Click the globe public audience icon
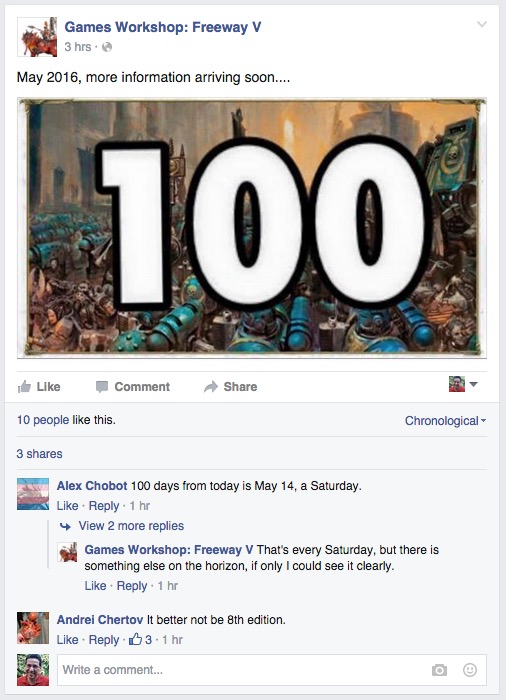The height and width of the screenshot is (700, 506). point(107,47)
